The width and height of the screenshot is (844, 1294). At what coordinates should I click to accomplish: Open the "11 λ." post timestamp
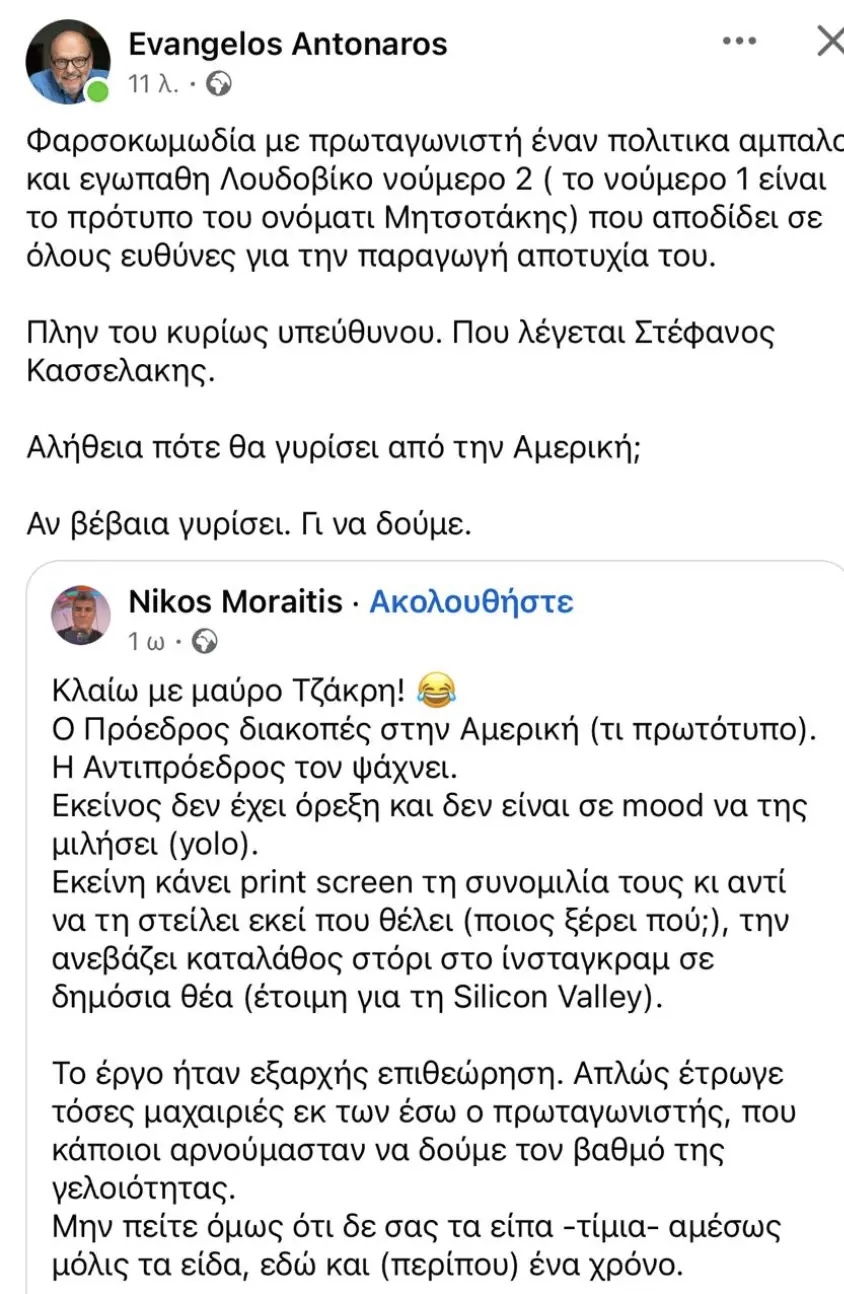click(153, 86)
